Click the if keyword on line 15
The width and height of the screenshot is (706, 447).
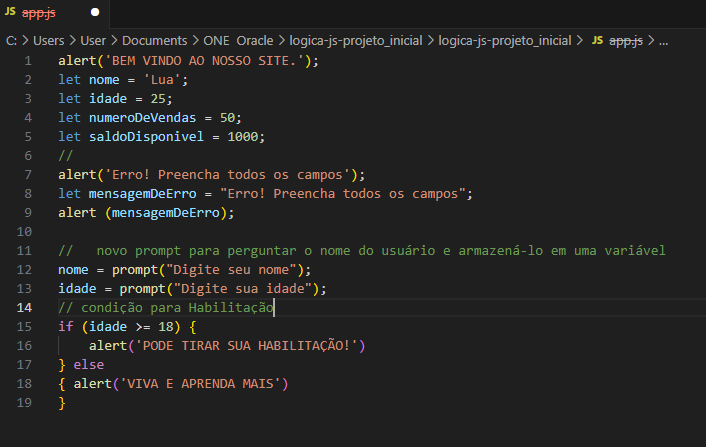[66, 326]
